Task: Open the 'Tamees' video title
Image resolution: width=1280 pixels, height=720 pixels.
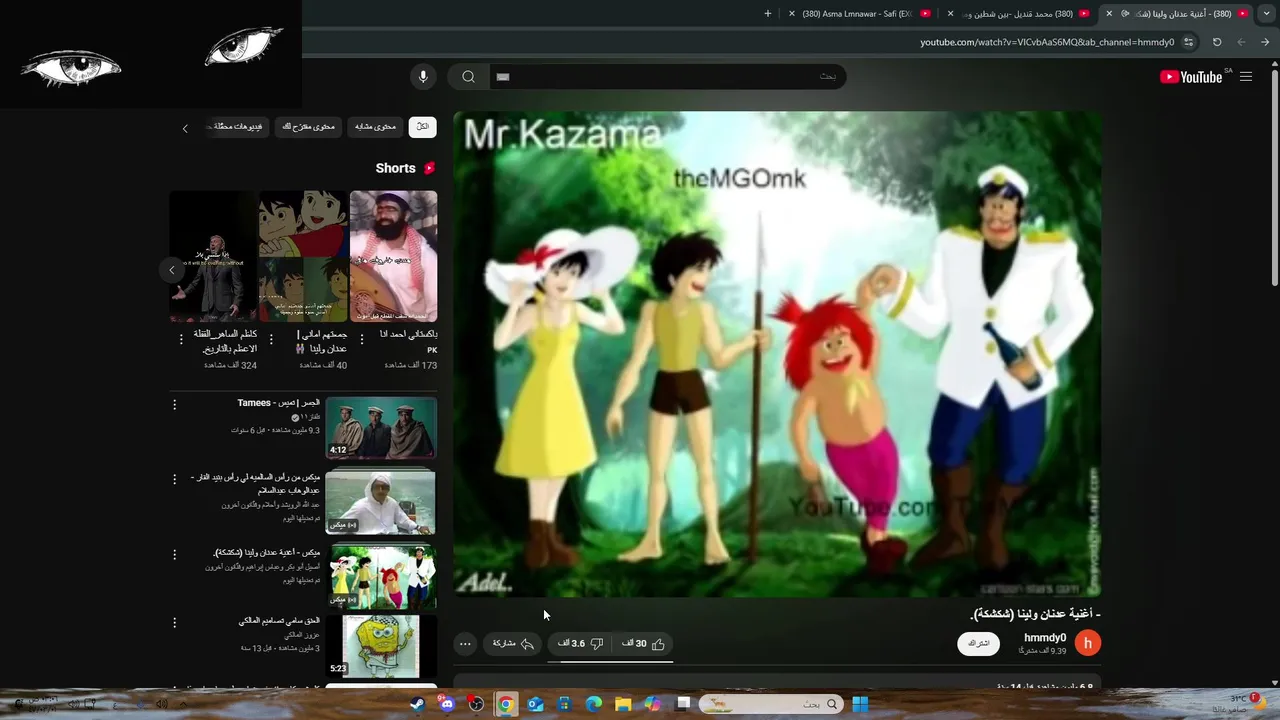Action: [x=279, y=403]
